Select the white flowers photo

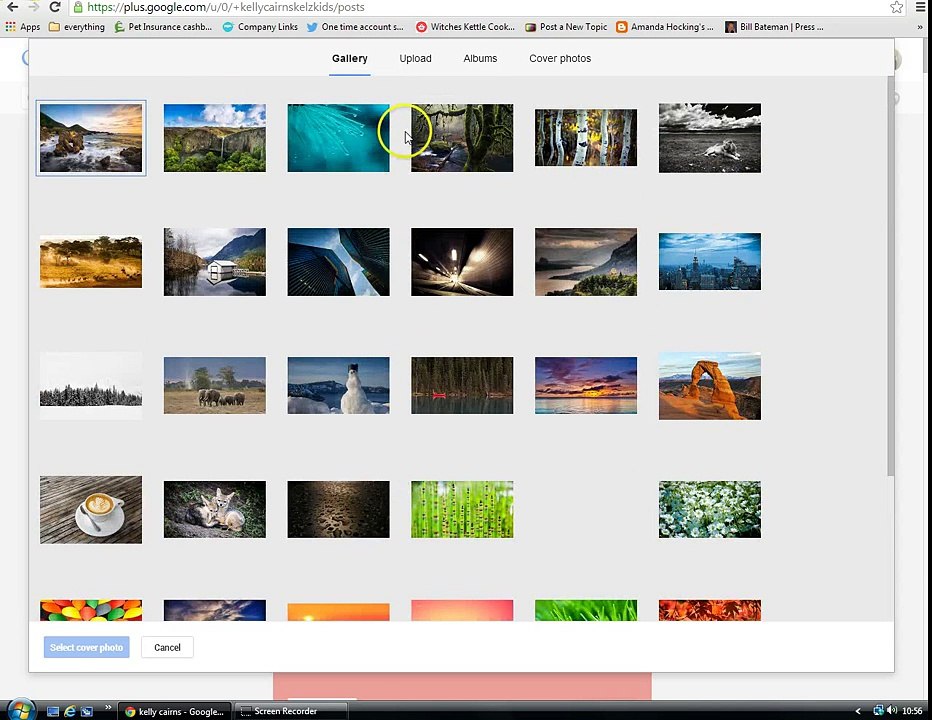click(710, 510)
